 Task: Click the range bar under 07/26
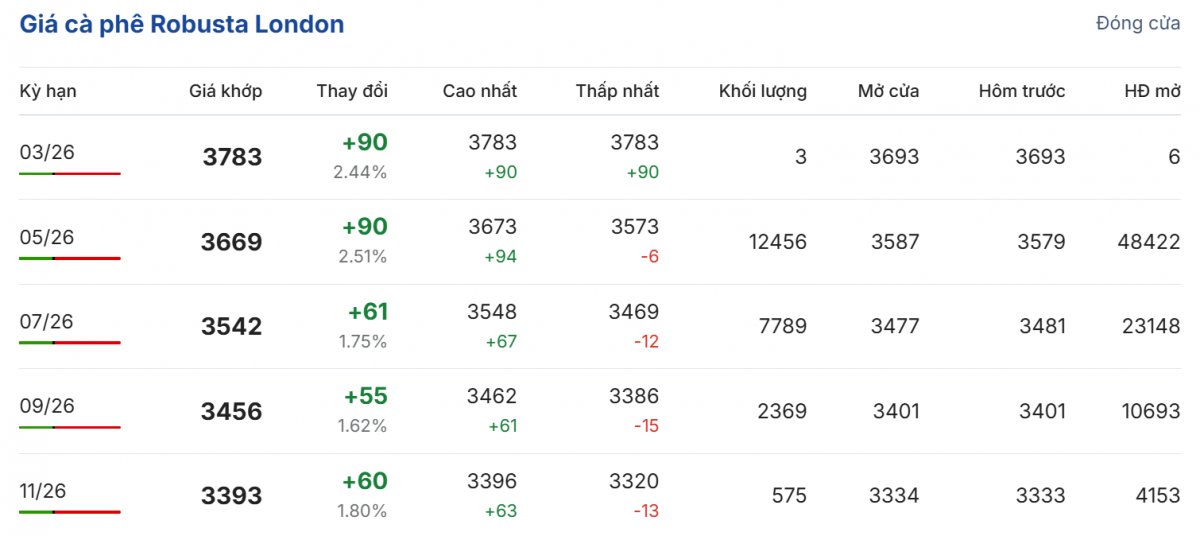coord(70,343)
